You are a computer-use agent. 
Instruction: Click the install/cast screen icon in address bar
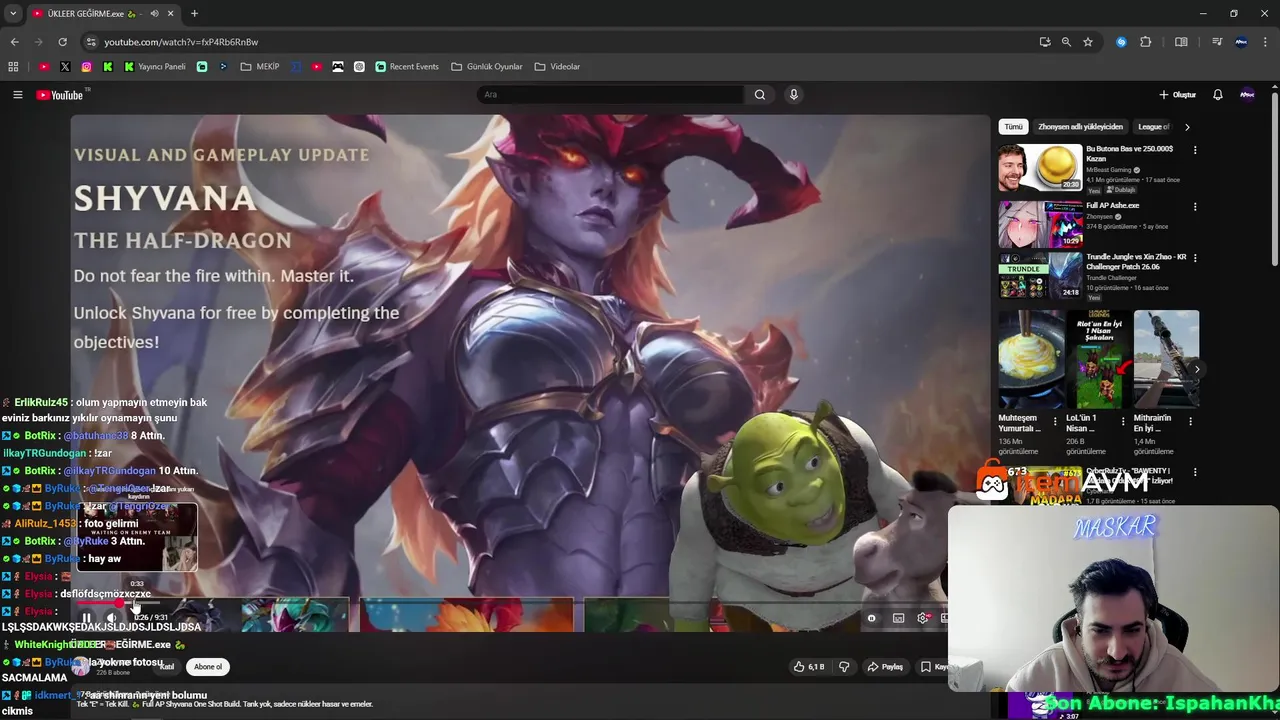1045,42
